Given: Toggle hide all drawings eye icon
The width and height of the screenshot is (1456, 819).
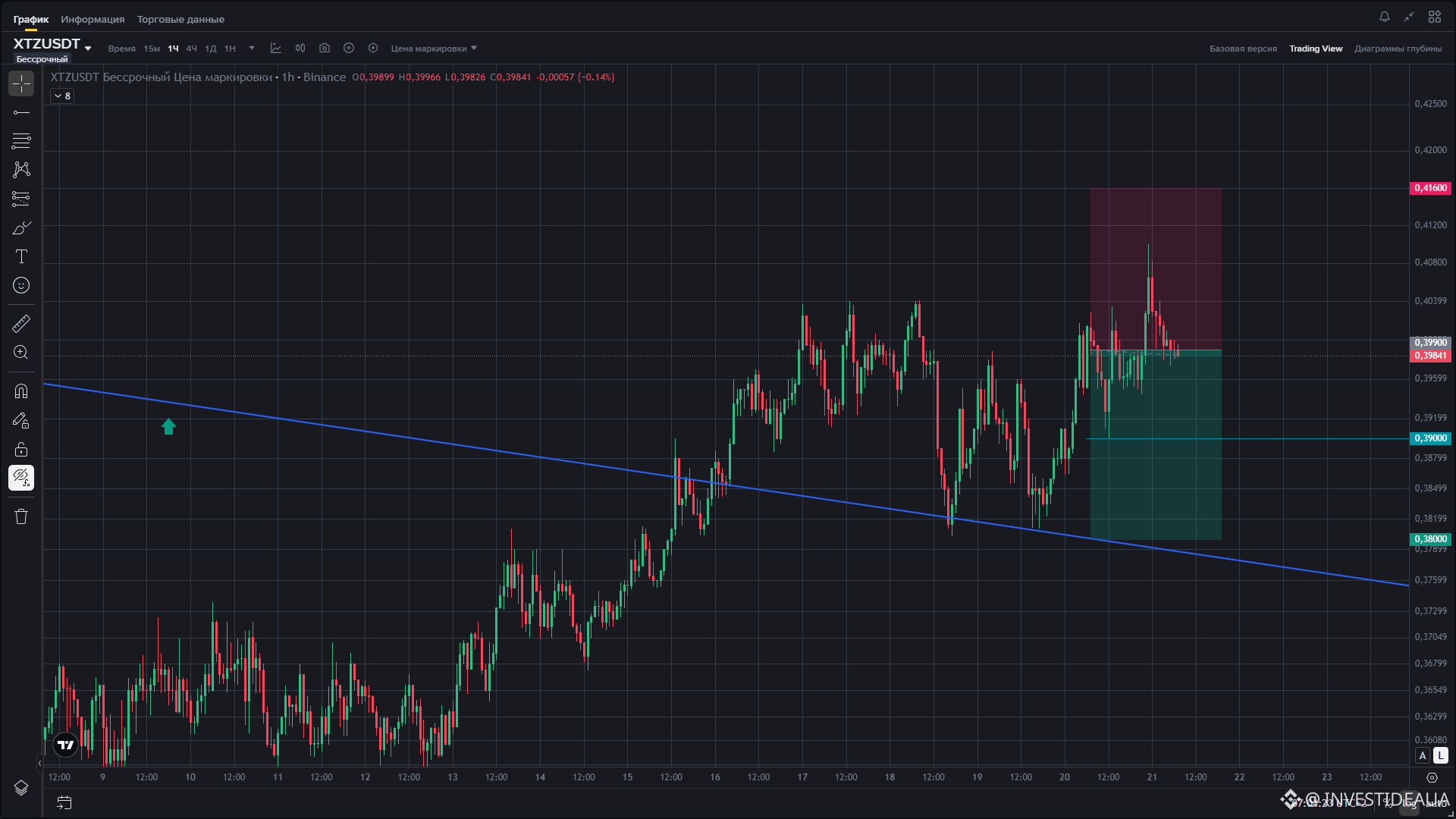Looking at the screenshot, I should pyautogui.click(x=21, y=478).
